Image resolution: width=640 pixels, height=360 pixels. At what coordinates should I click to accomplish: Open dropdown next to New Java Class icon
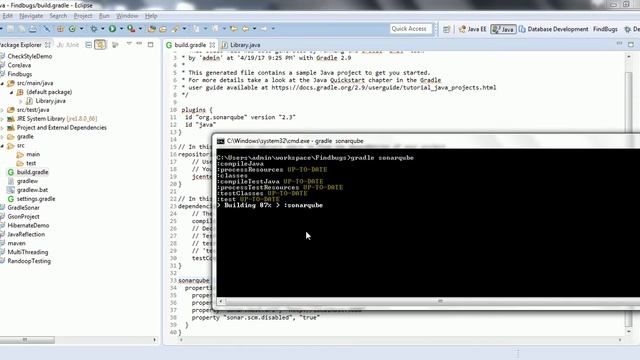click(81, 29)
